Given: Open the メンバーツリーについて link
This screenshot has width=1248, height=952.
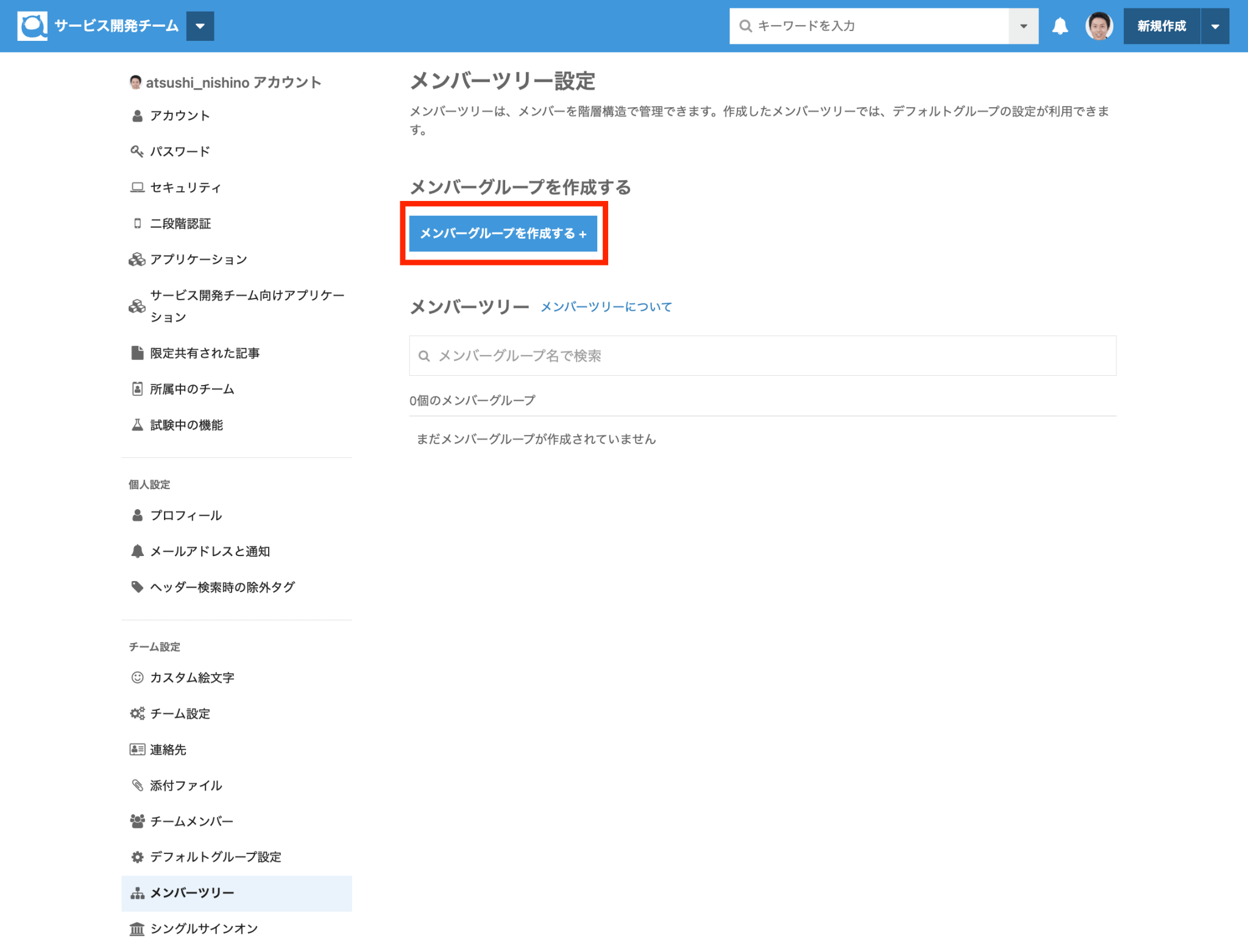Looking at the screenshot, I should click(x=606, y=307).
